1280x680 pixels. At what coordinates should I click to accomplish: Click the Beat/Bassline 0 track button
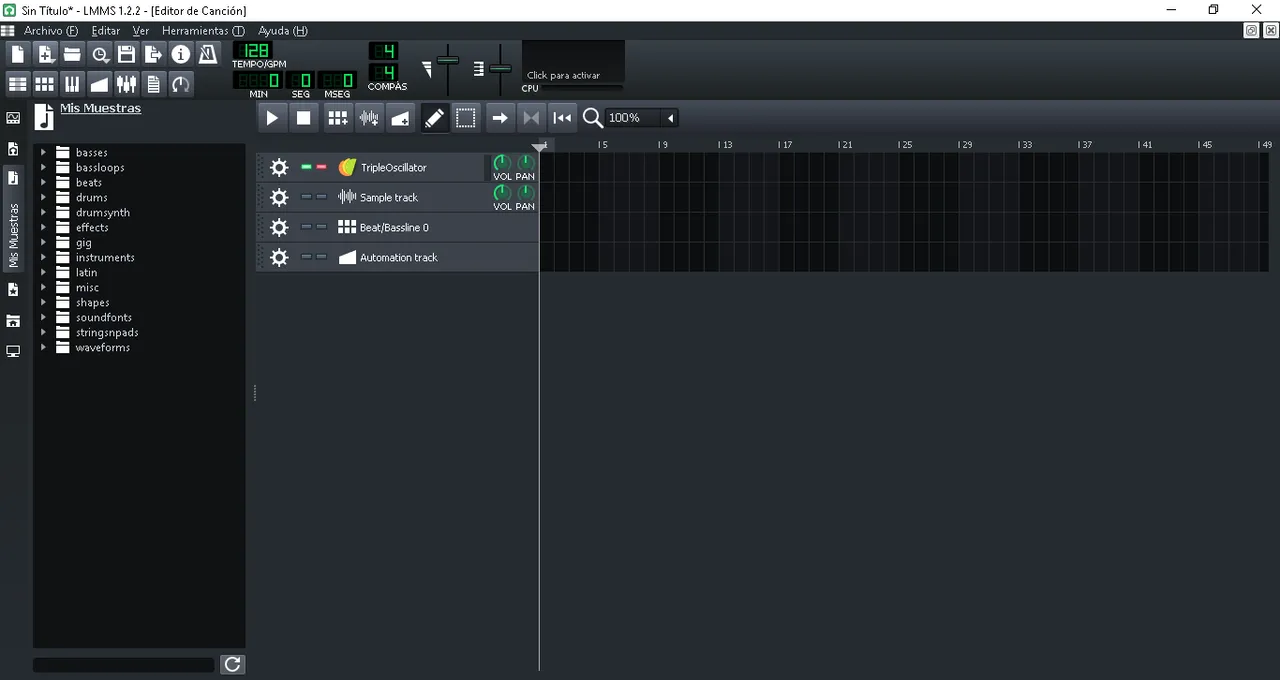click(x=436, y=228)
